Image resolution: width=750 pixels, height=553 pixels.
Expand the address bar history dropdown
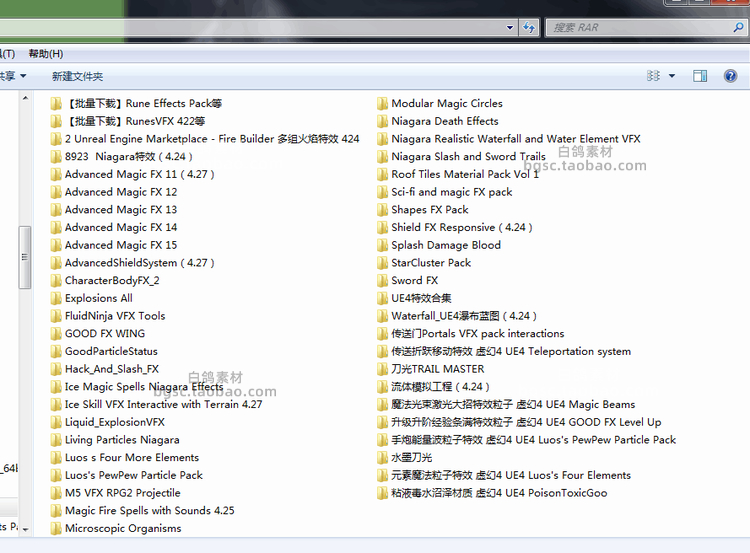click(510, 27)
